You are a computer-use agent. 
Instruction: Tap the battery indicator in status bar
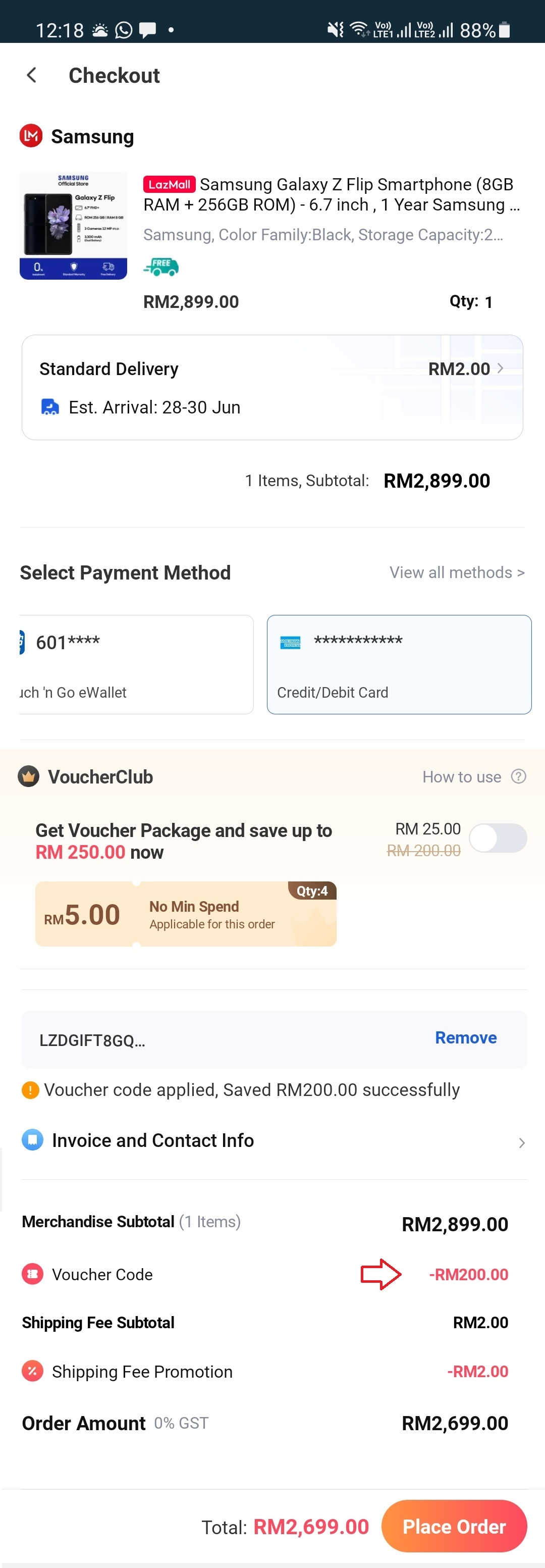click(x=504, y=30)
